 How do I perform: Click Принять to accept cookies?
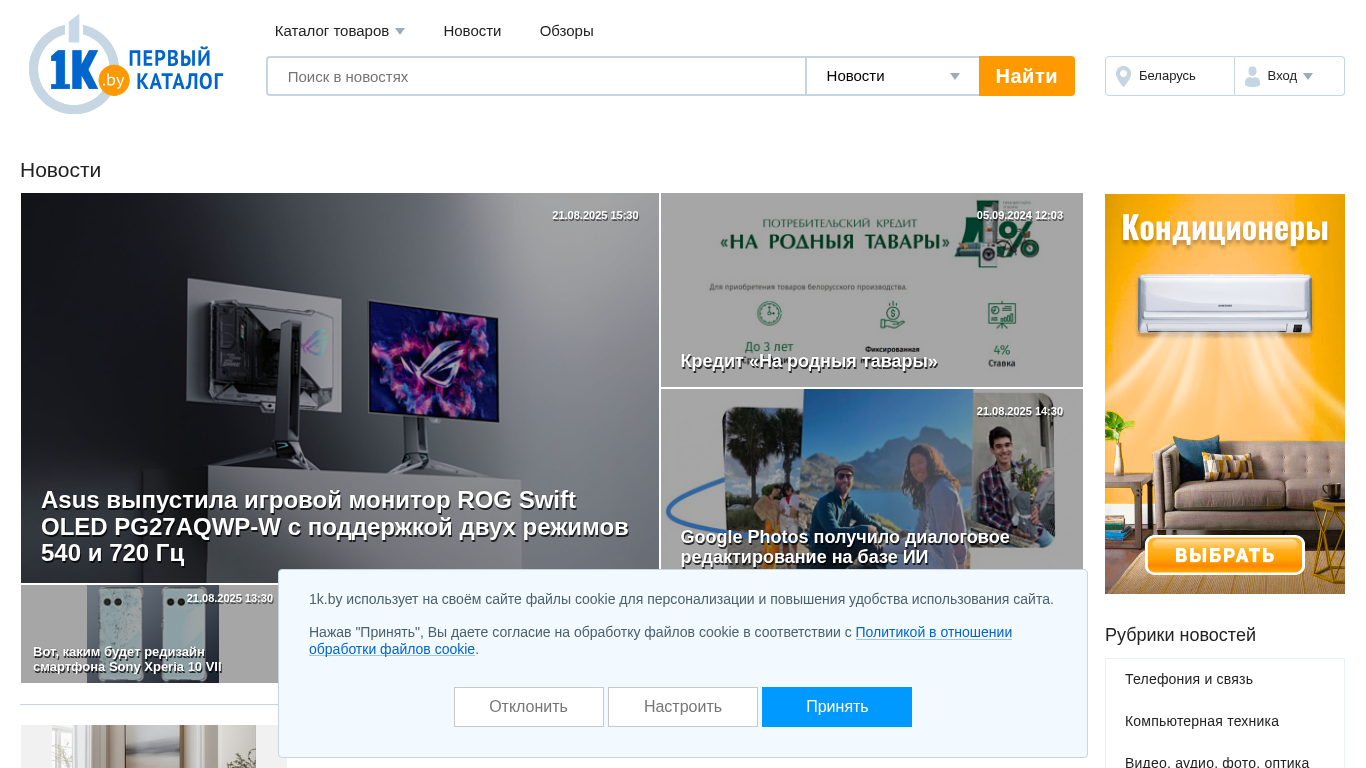tap(837, 707)
